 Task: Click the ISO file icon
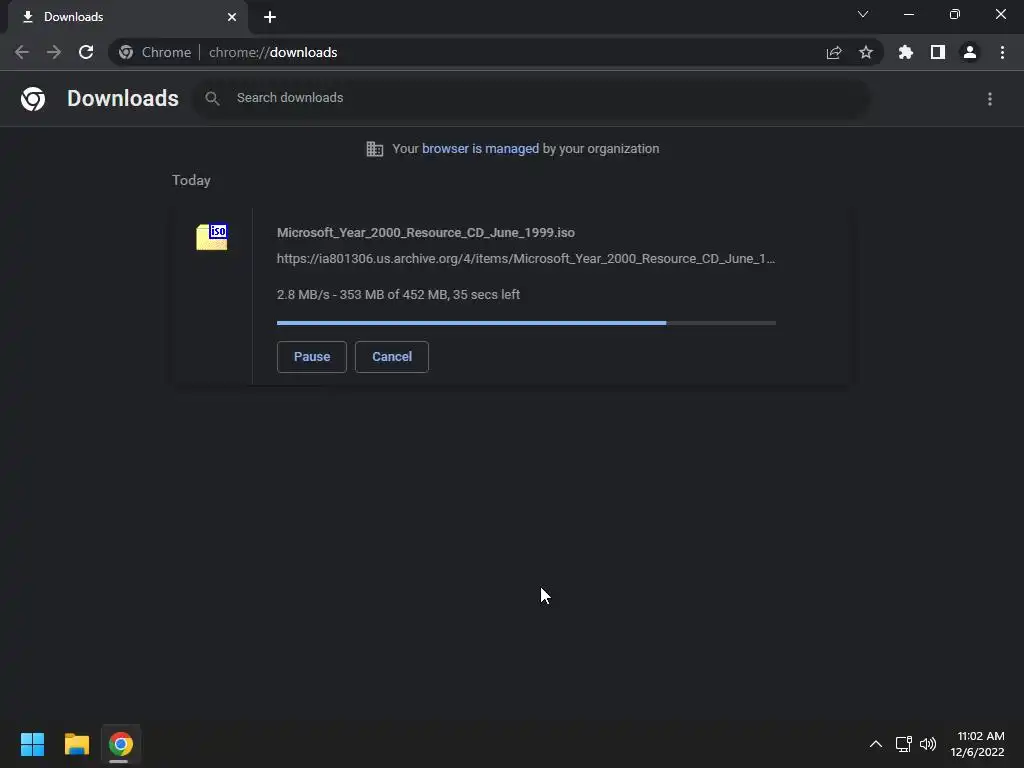(212, 236)
